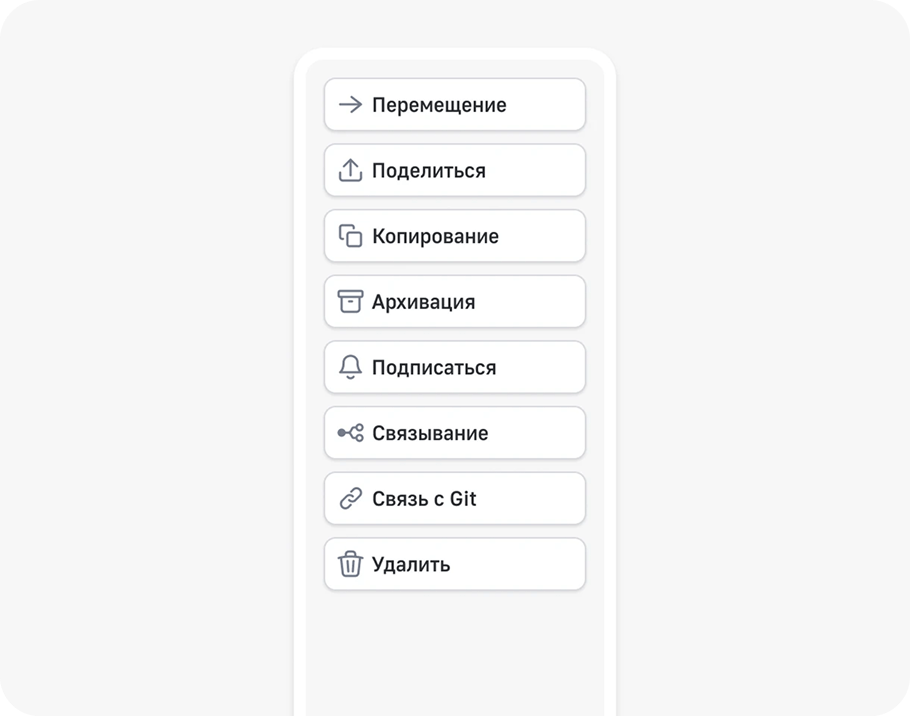Click the trash can icon beside Удалить

tap(350, 564)
